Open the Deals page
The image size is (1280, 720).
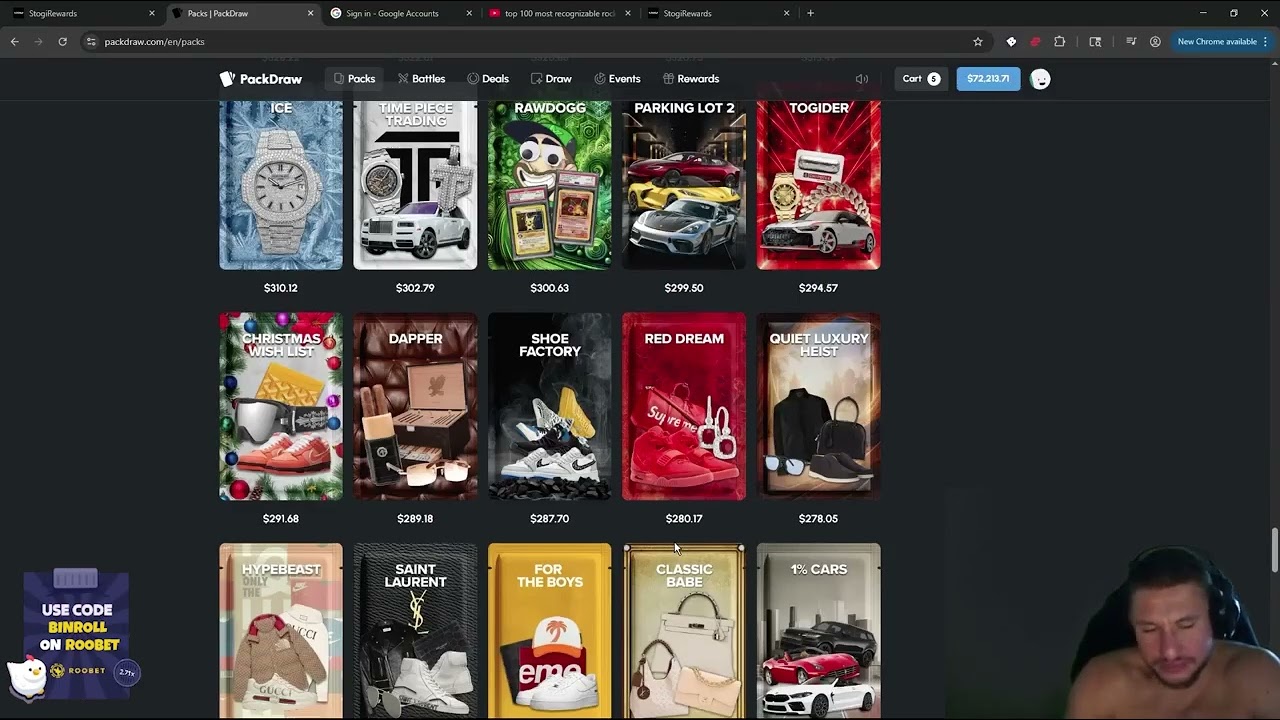(488, 79)
